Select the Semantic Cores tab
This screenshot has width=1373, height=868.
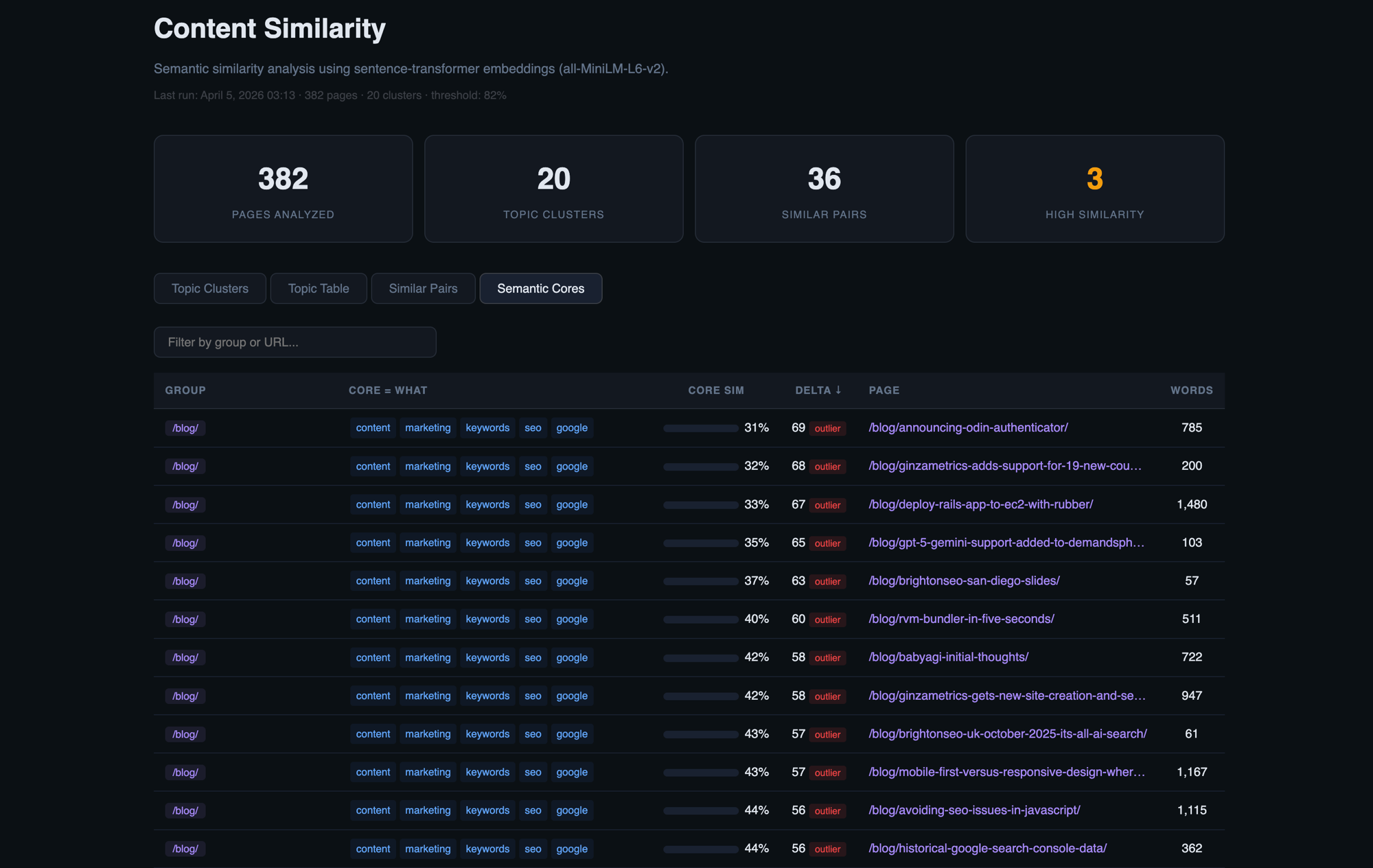pos(540,288)
